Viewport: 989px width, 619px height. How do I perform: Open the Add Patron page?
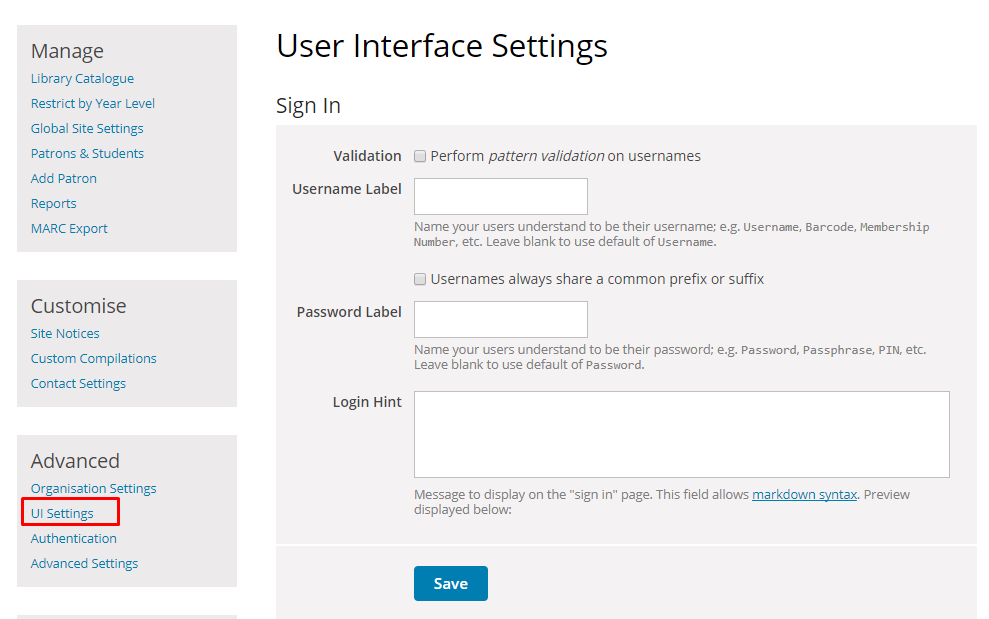pyautogui.click(x=63, y=178)
